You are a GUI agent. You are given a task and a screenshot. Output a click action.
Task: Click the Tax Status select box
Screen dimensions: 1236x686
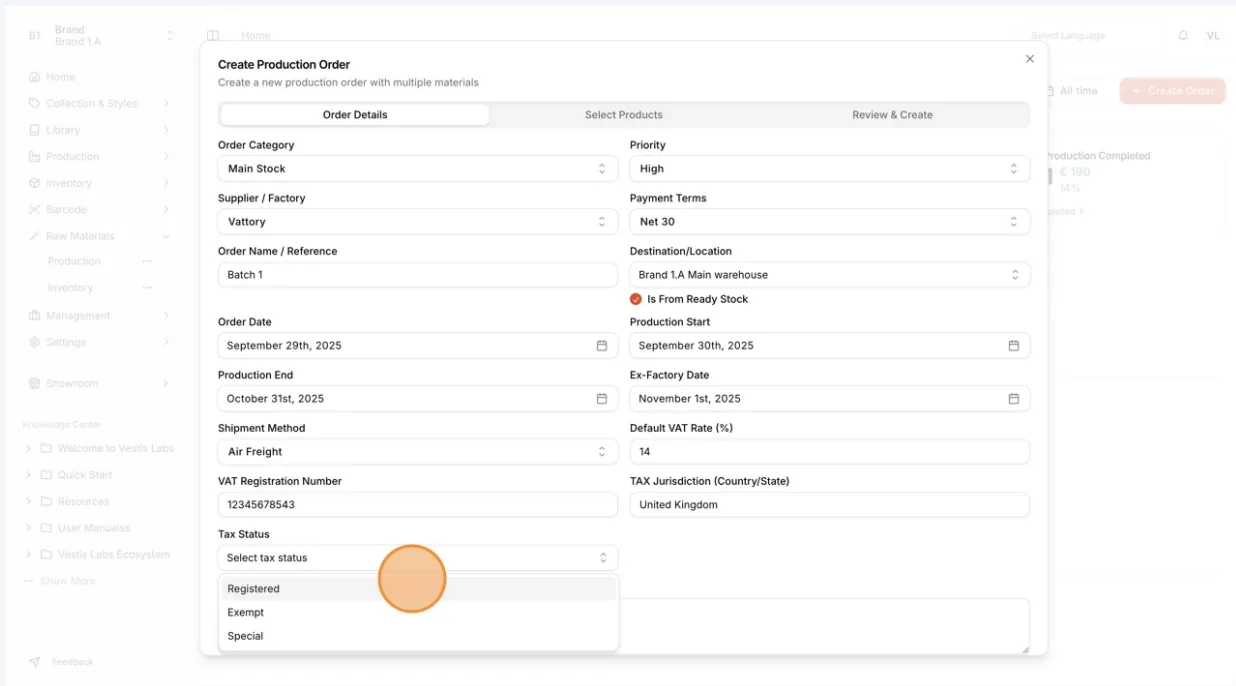click(x=418, y=558)
